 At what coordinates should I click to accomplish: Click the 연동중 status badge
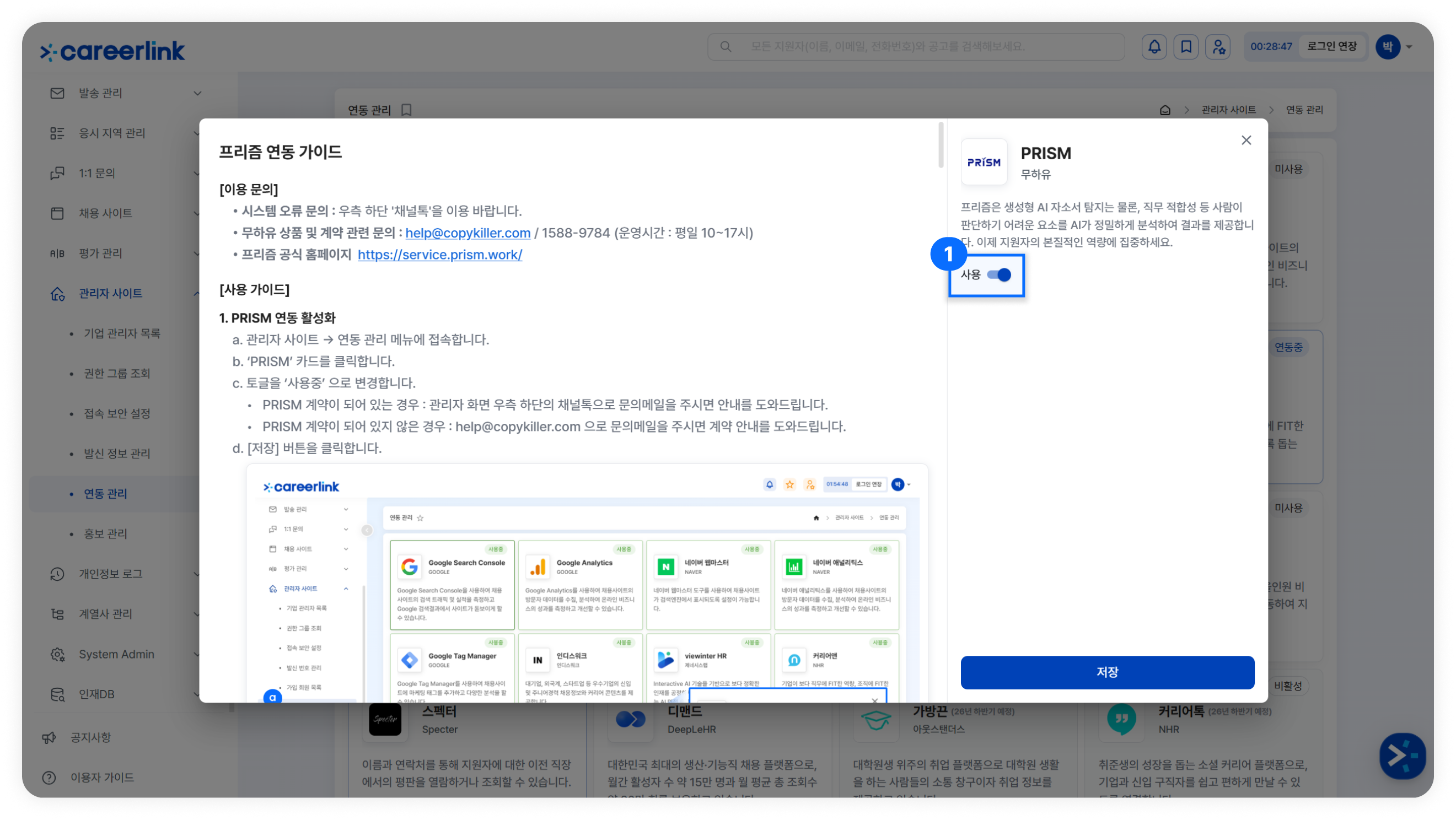pyautogui.click(x=1288, y=347)
